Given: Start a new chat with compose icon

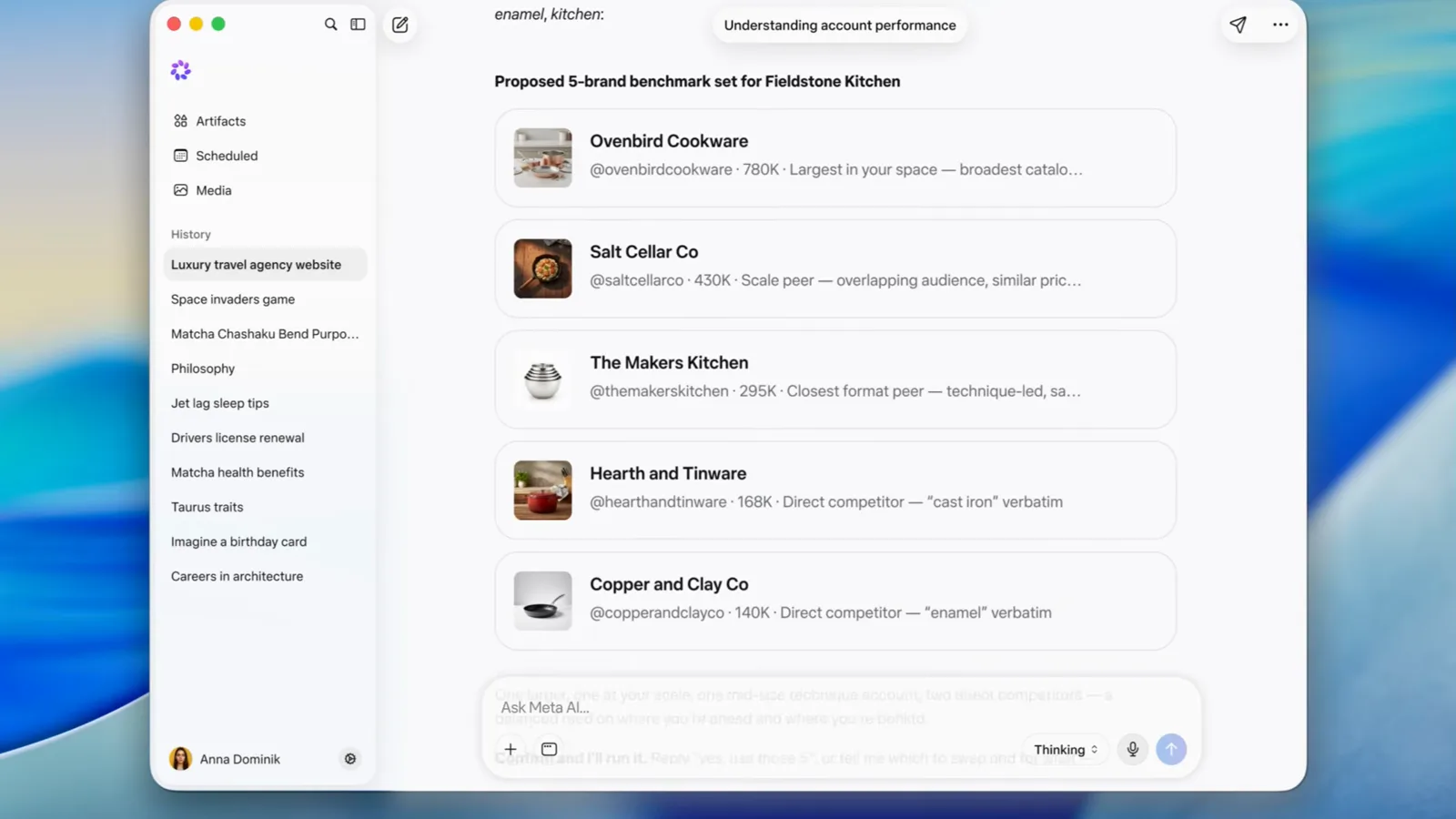Looking at the screenshot, I should tap(399, 25).
